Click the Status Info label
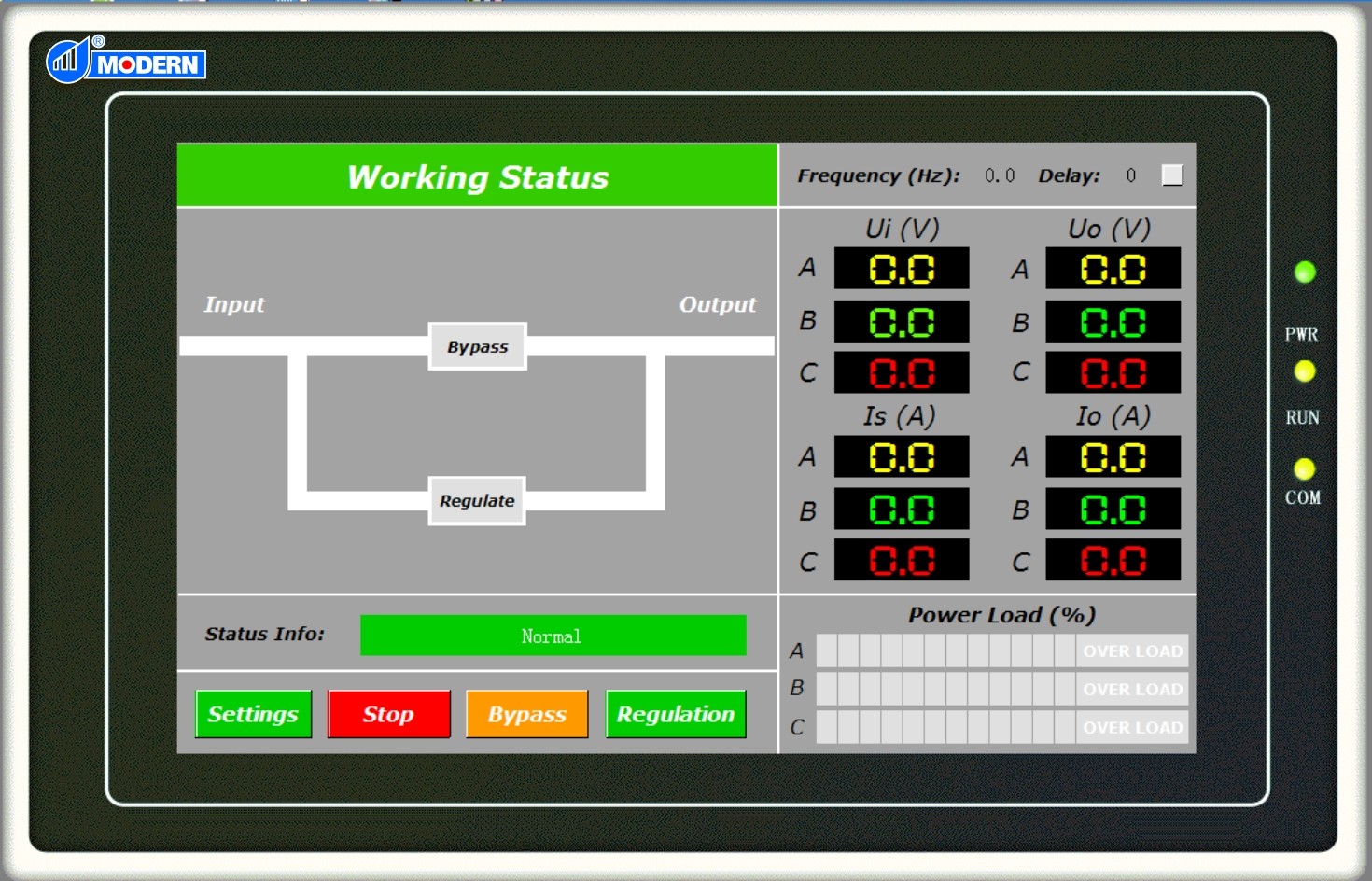 264,634
